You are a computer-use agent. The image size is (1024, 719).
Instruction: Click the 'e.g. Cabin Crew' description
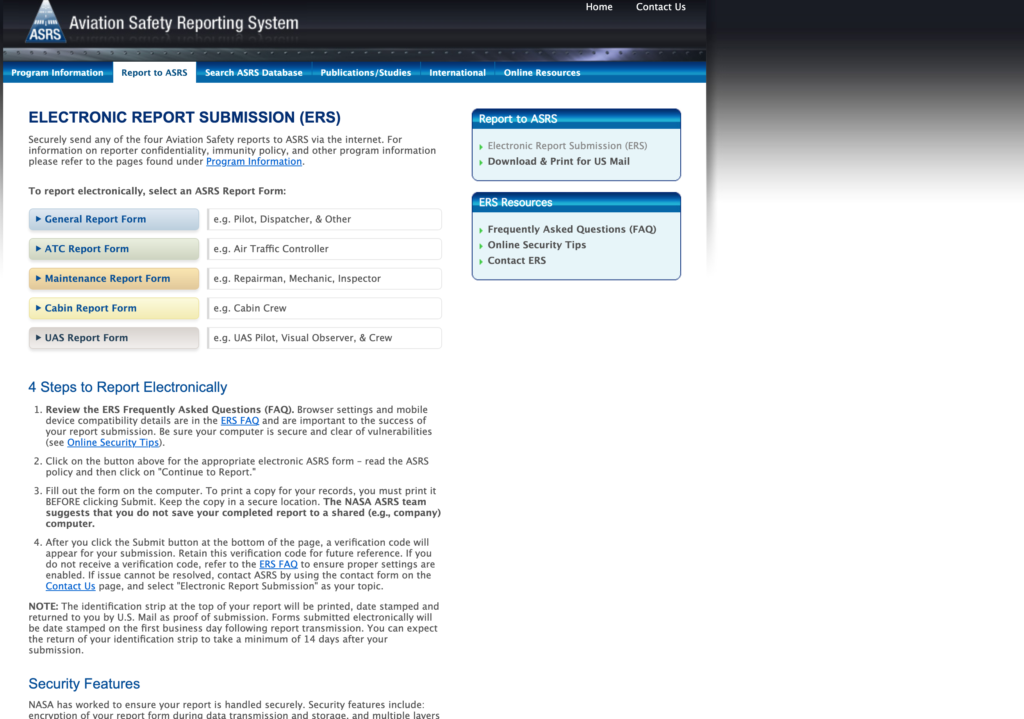(x=325, y=308)
